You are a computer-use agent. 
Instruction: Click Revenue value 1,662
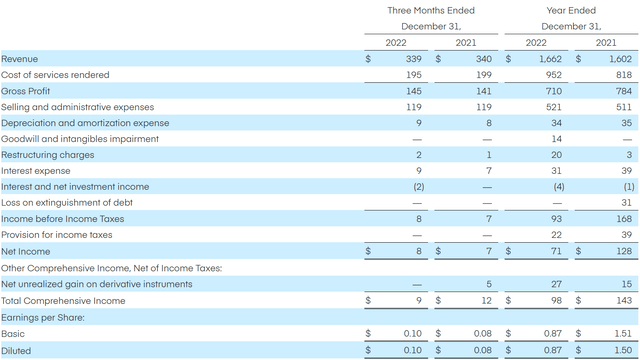[x=550, y=59]
